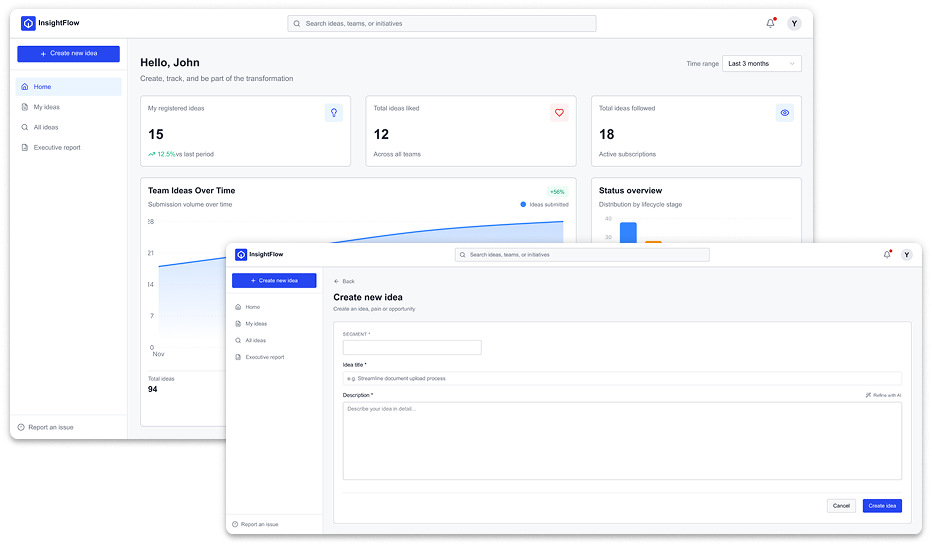Focus the search field in the dashboard window
The image size is (932, 546).
click(x=442, y=24)
